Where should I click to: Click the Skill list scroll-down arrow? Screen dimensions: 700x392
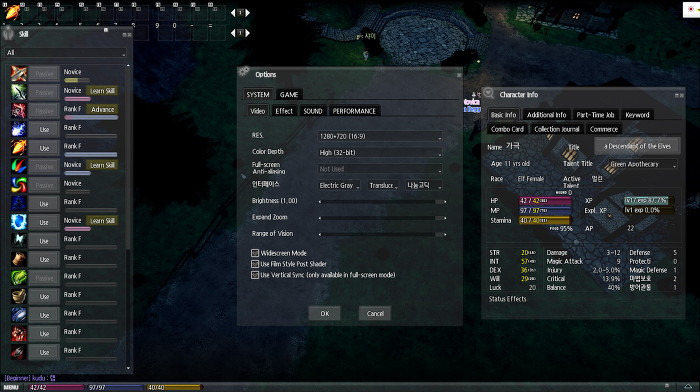coord(129,368)
